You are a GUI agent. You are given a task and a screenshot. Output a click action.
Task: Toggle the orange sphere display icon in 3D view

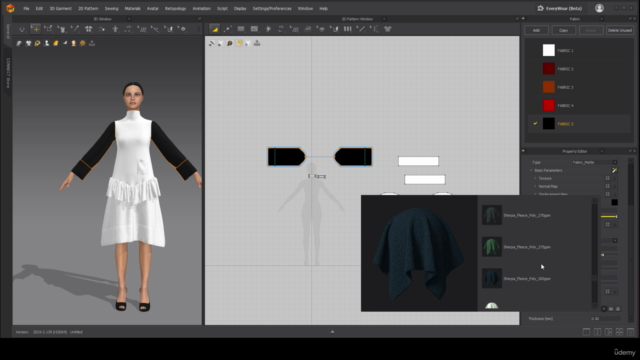tap(82, 43)
